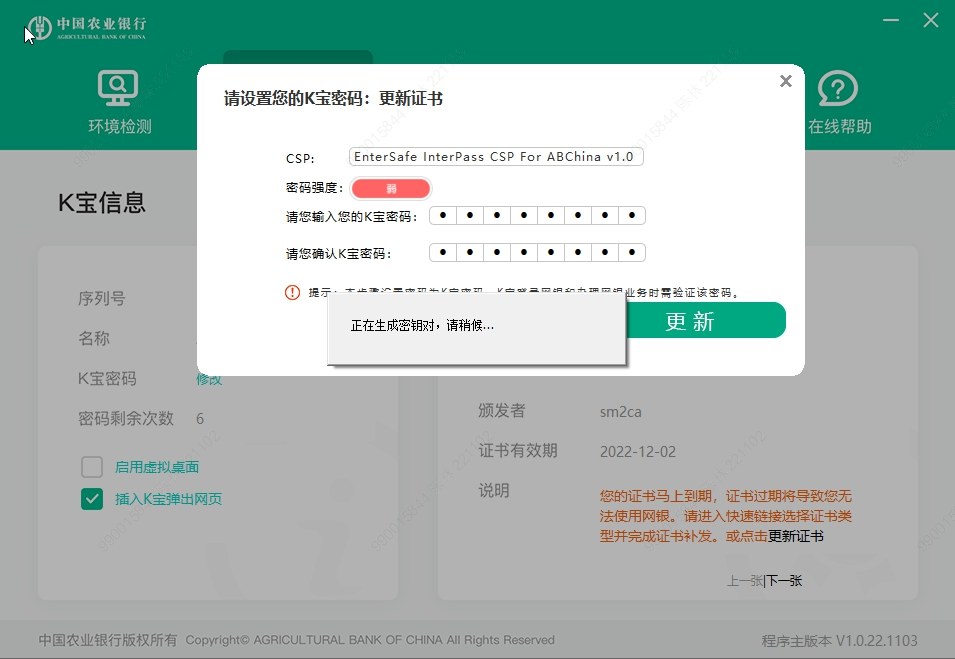This screenshot has height=659, width=955.
Task: Click the 更新证书 link in the notice
Action: tap(795, 537)
